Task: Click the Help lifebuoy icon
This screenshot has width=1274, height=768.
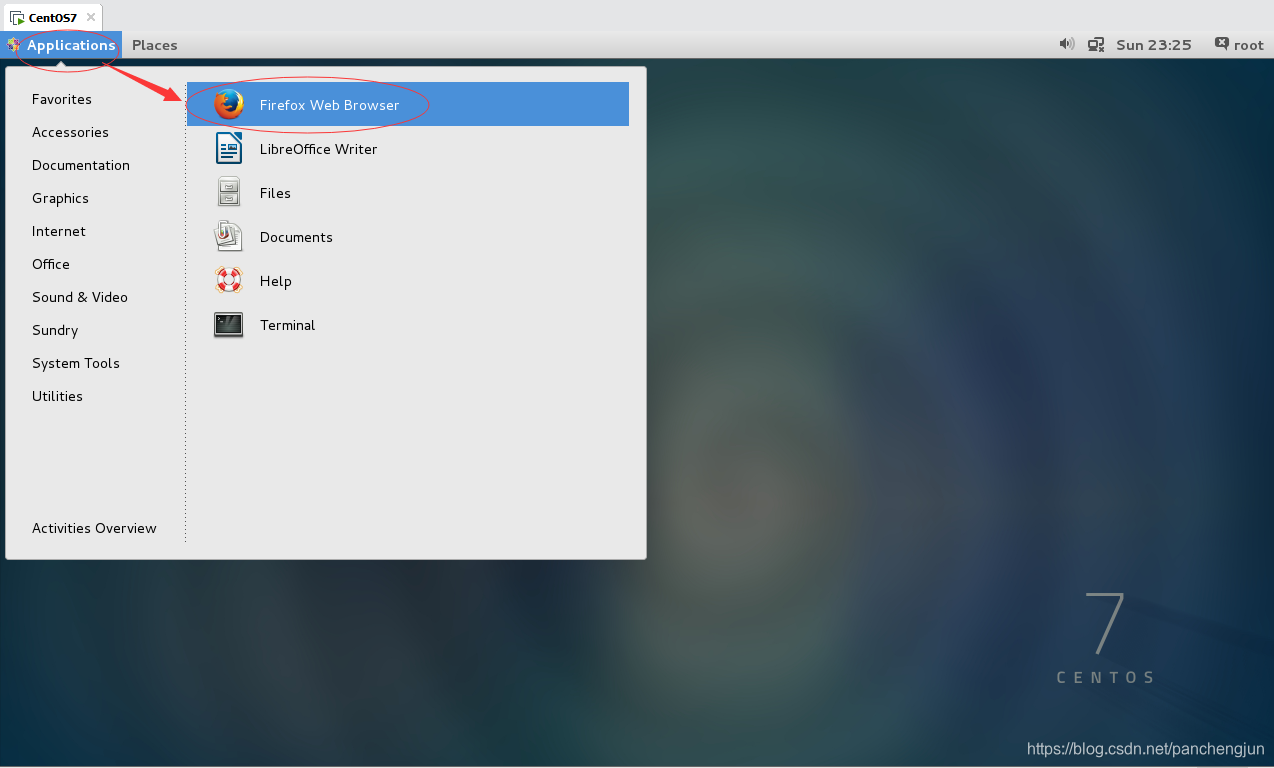Action: click(x=229, y=280)
